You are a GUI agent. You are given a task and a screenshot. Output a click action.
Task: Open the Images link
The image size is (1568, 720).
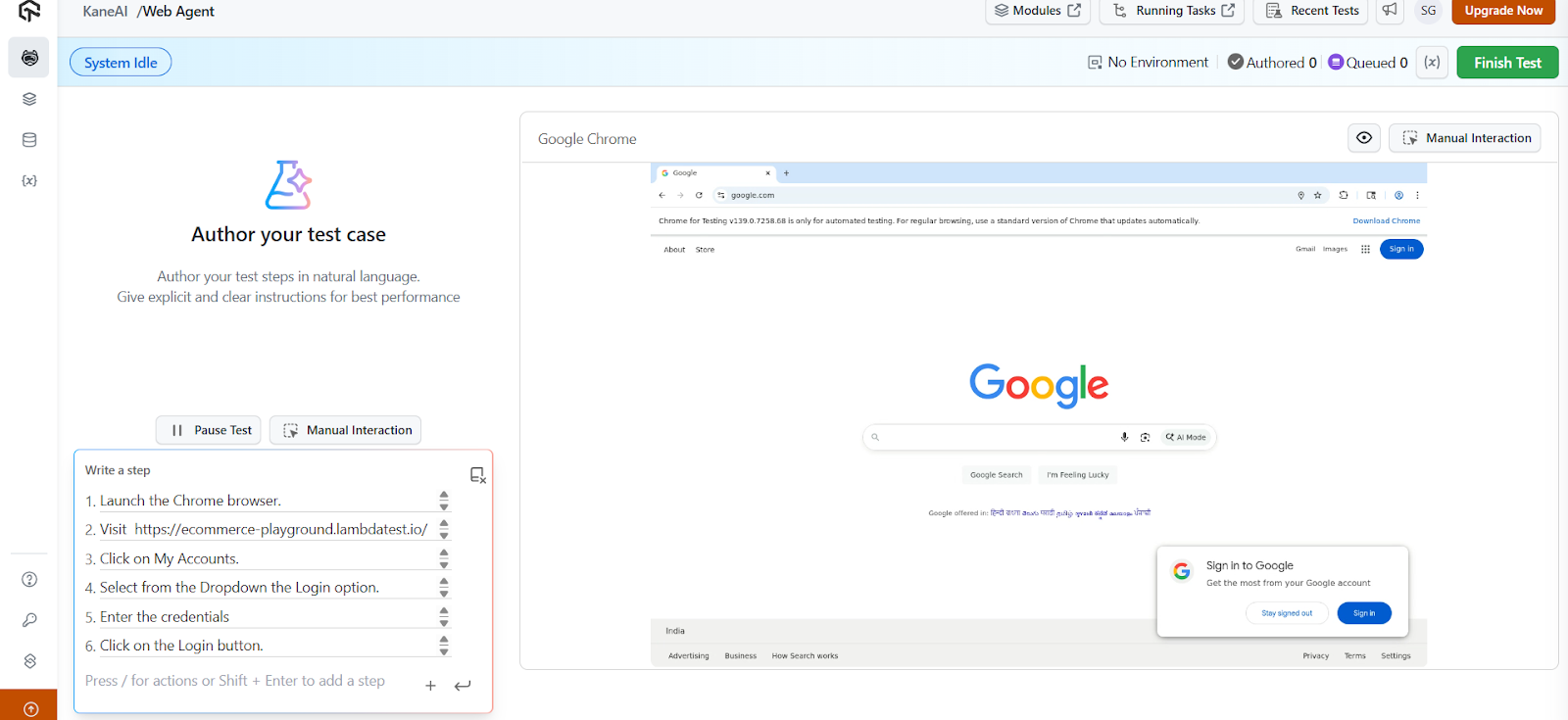tap(1335, 250)
